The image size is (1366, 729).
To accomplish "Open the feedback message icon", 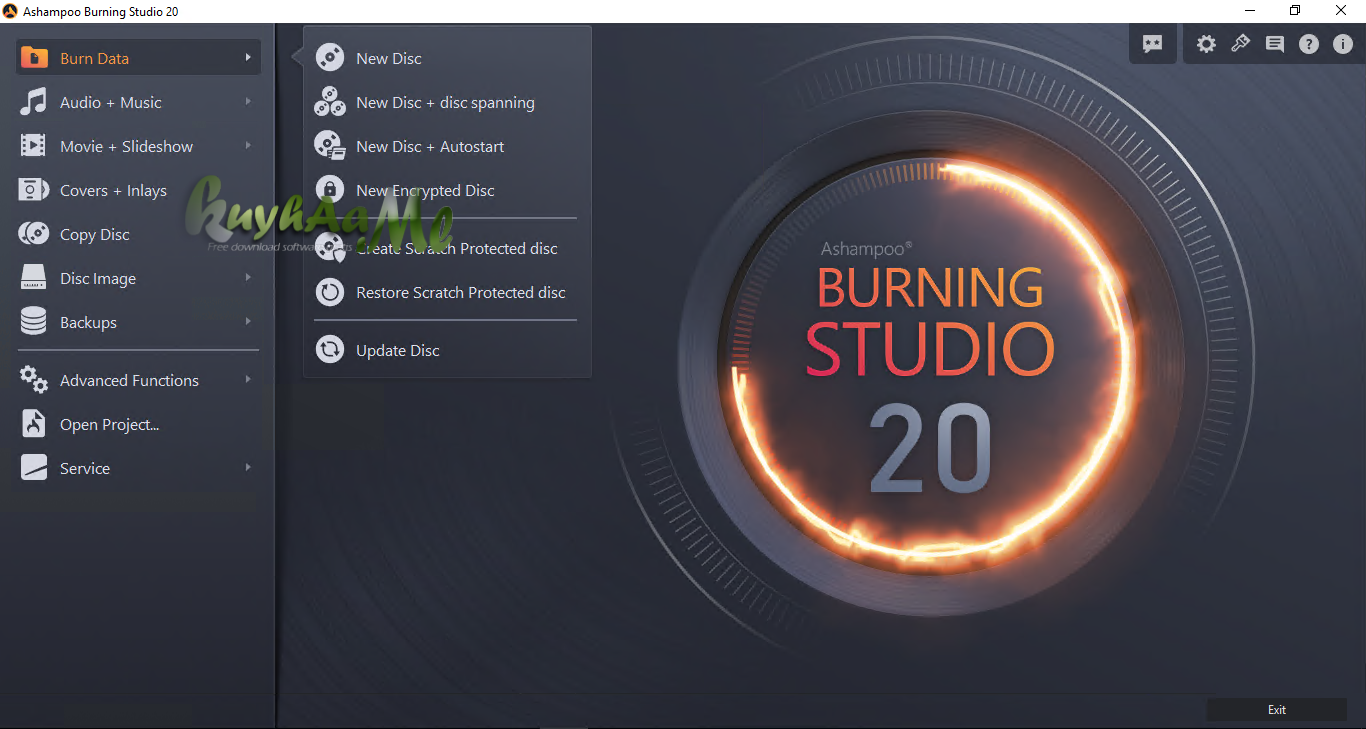I will point(1274,44).
